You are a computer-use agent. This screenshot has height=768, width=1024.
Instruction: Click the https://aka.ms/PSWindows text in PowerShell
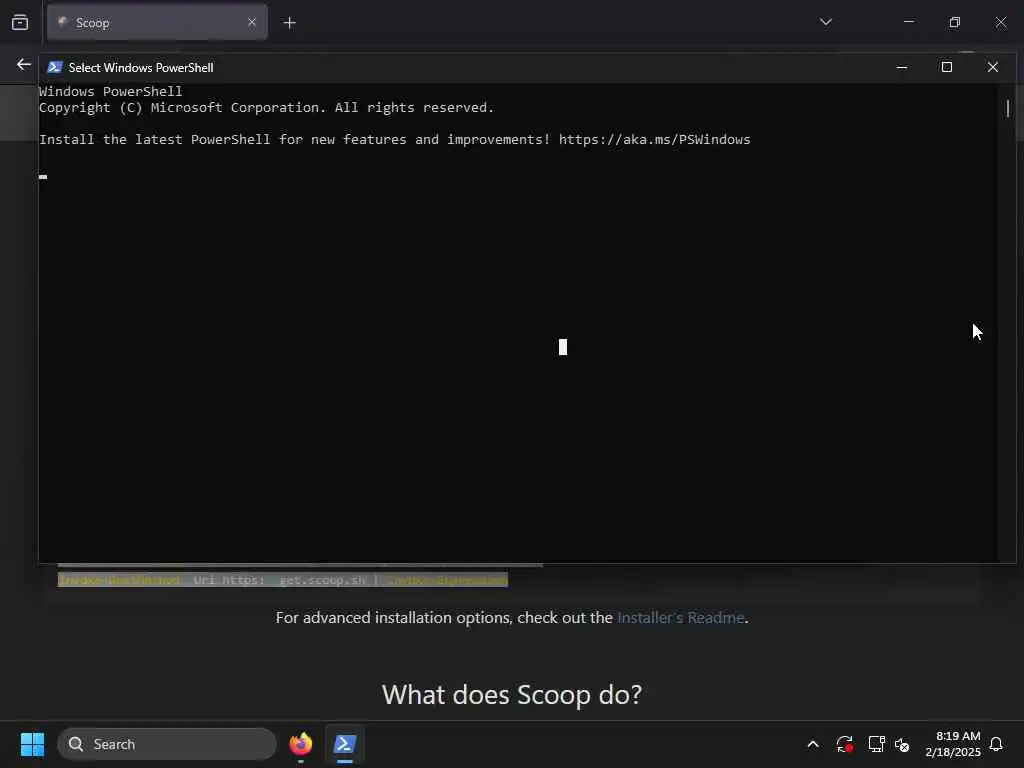click(x=654, y=140)
